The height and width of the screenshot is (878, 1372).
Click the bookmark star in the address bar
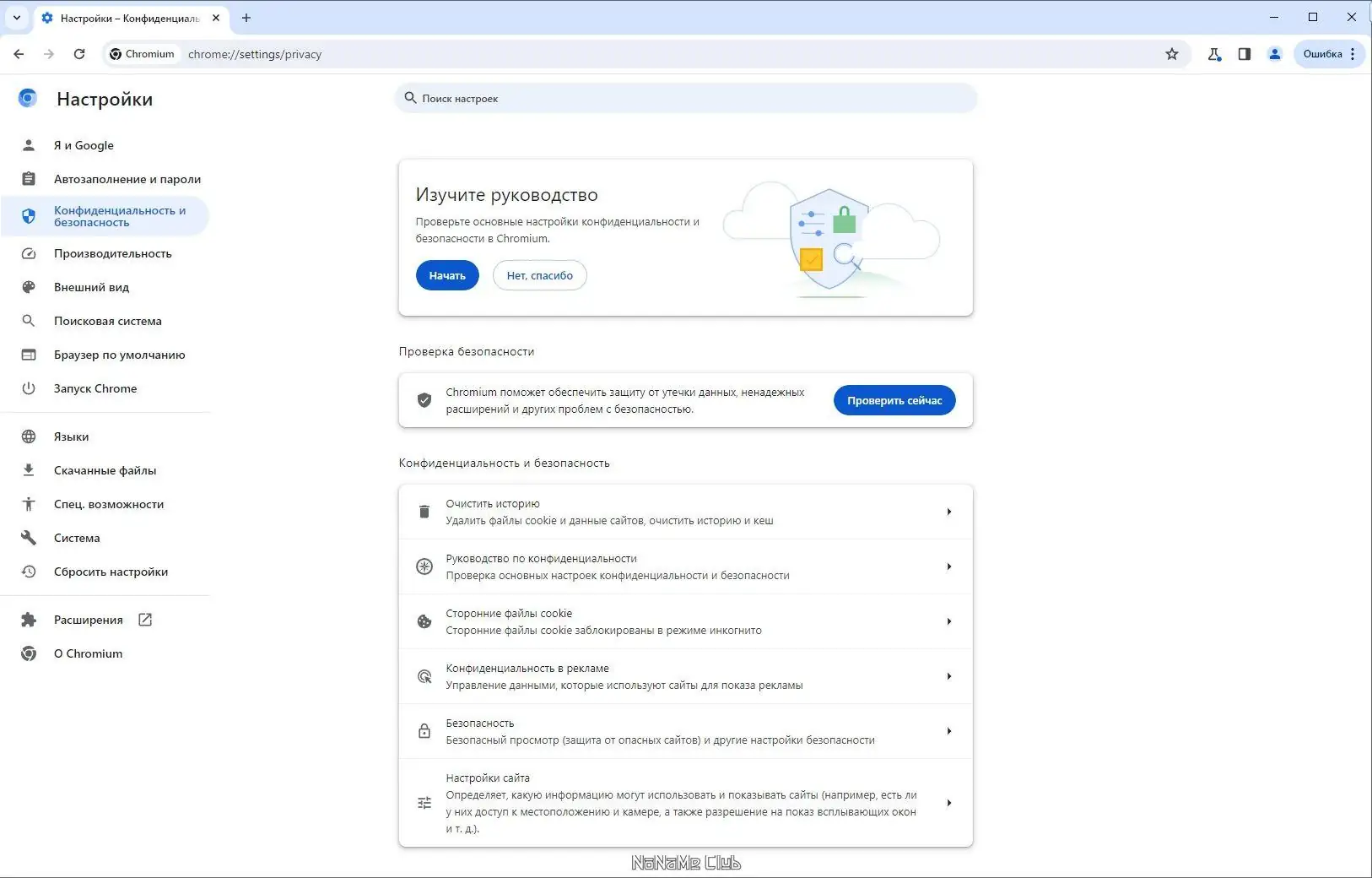[x=1171, y=53]
